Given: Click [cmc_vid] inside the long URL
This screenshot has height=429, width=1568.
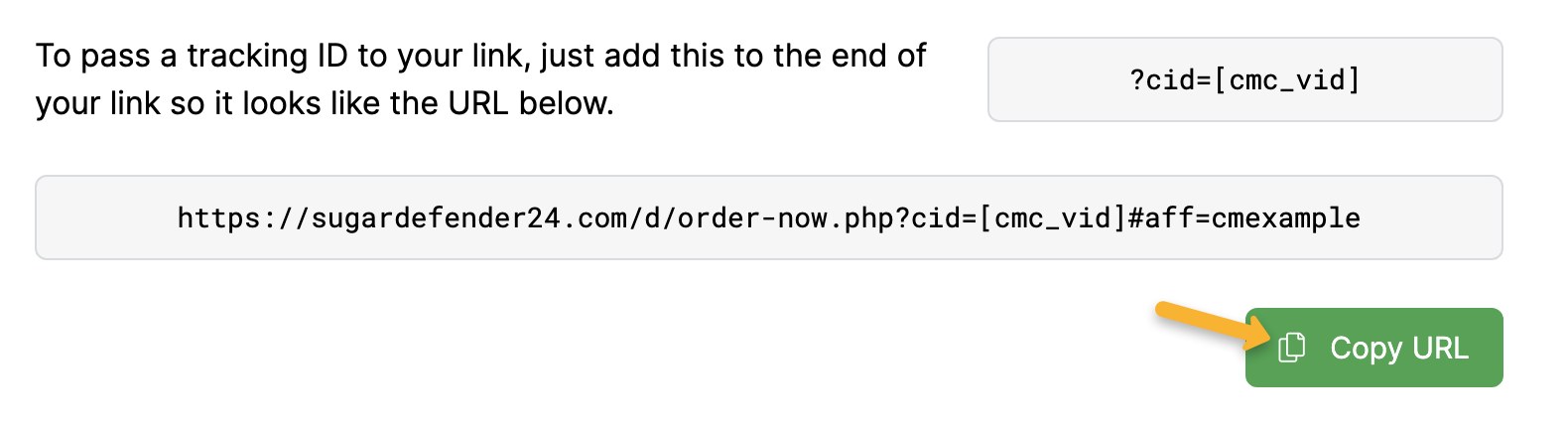Looking at the screenshot, I should point(1053,218).
